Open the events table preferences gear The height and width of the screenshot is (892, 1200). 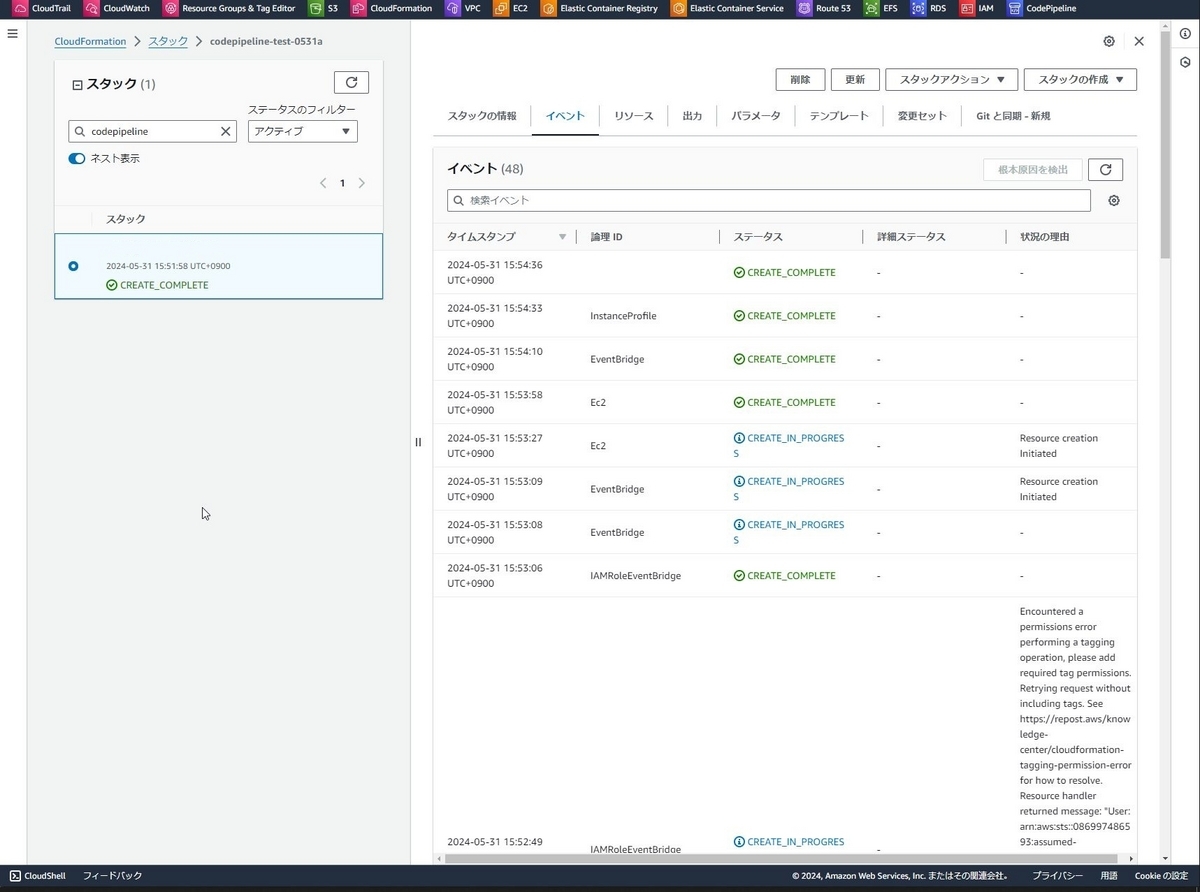point(1113,200)
